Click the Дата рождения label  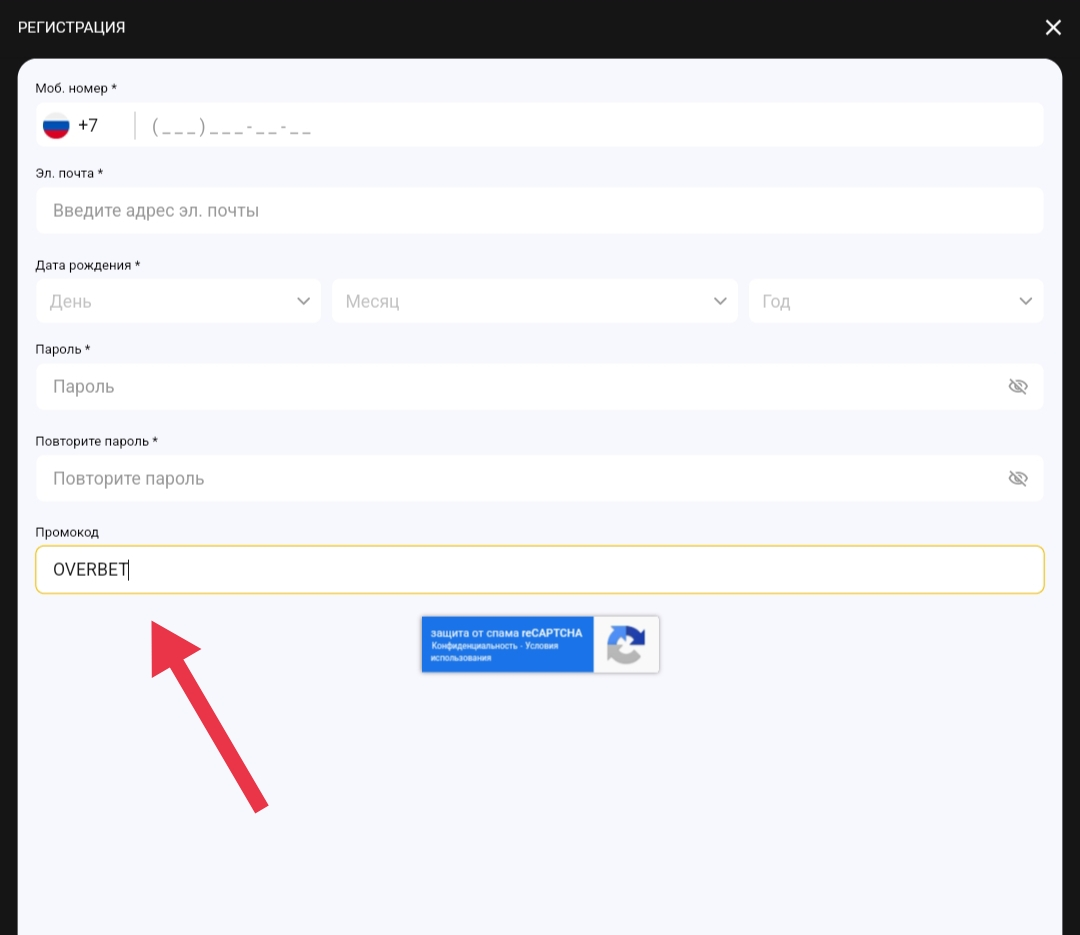point(87,265)
